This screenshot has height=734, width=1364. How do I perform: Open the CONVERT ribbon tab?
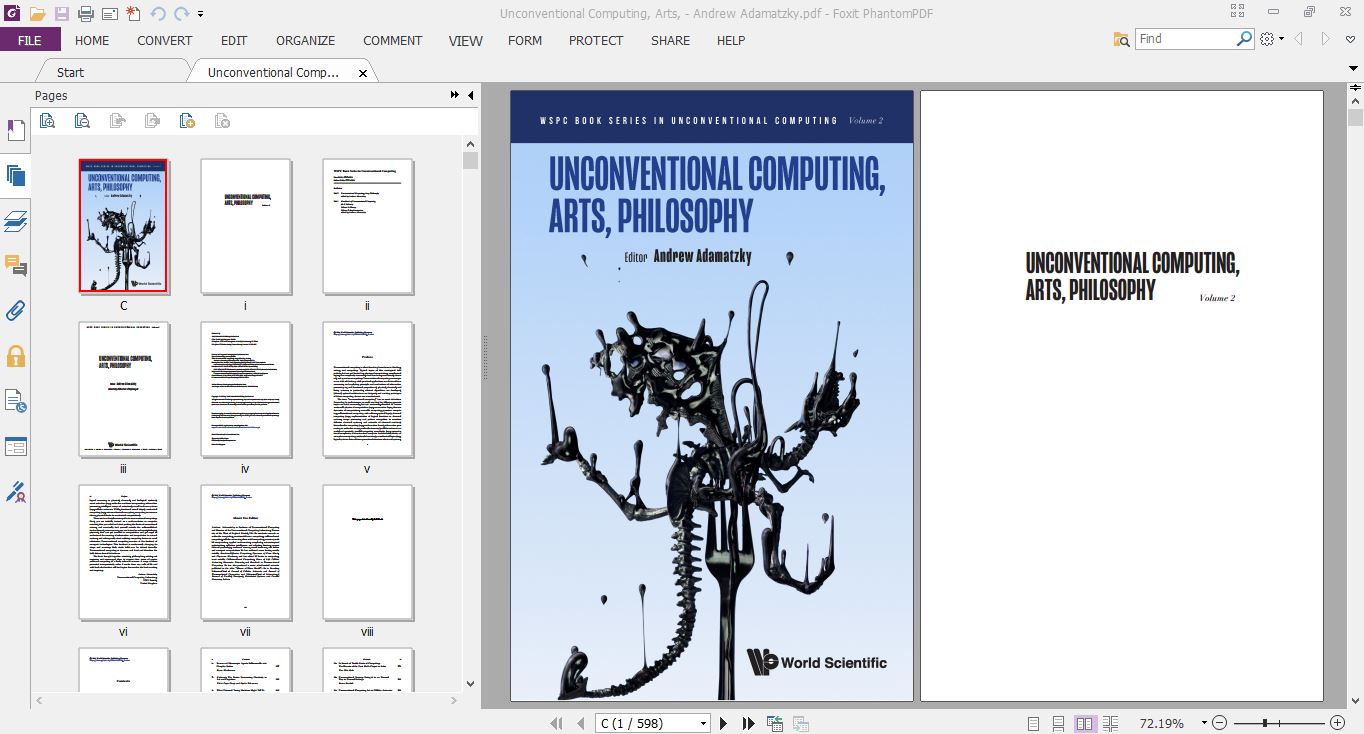[165, 40]
